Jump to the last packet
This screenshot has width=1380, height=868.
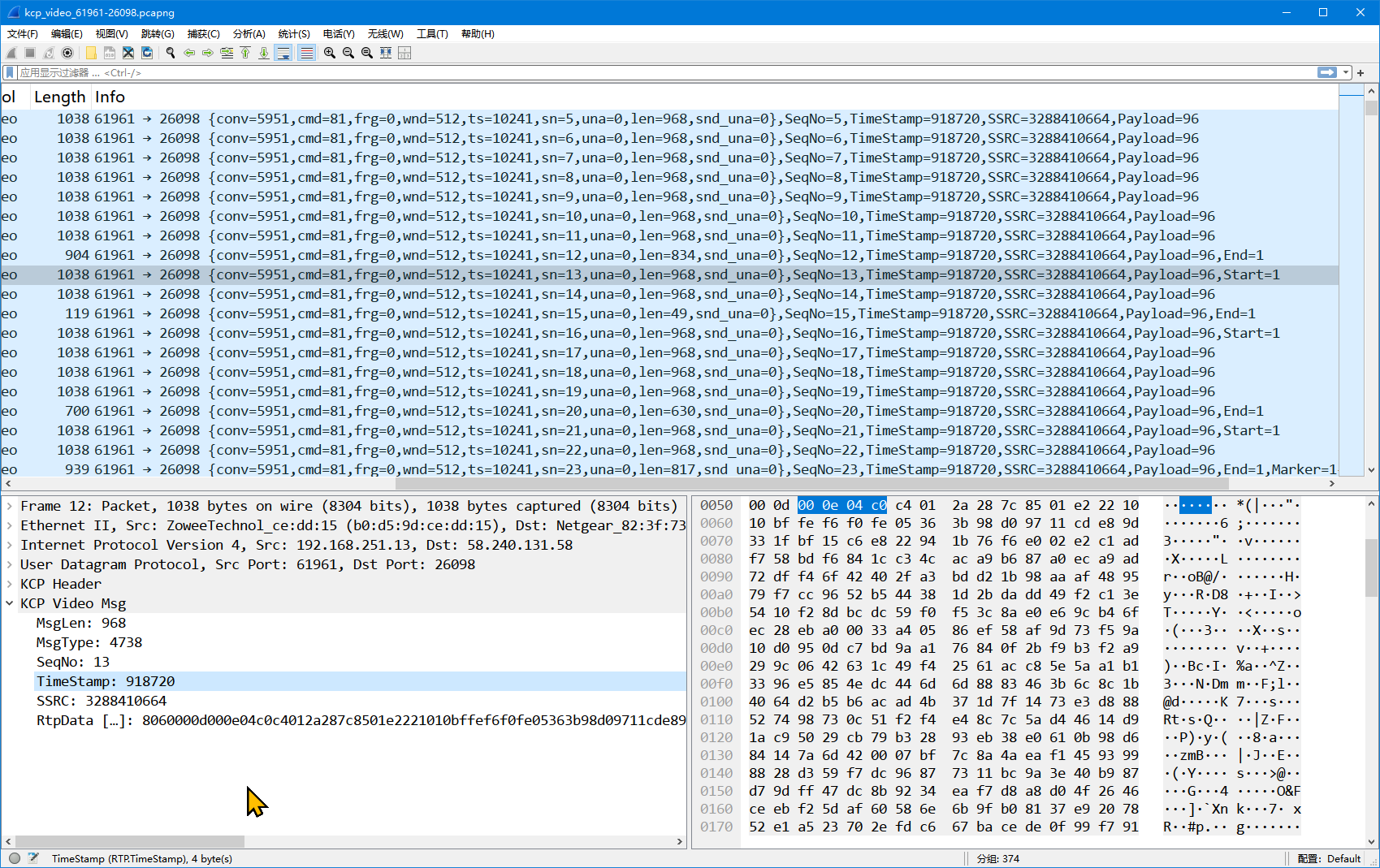click(264, 53)
